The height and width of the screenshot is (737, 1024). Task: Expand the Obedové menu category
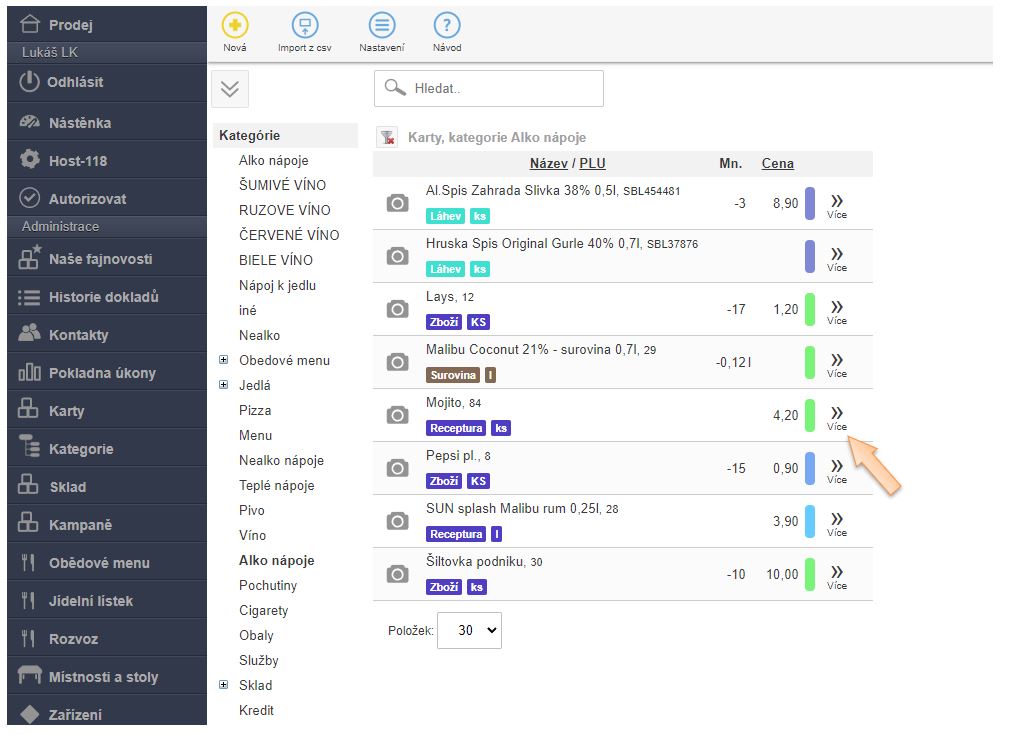point(223,360)
